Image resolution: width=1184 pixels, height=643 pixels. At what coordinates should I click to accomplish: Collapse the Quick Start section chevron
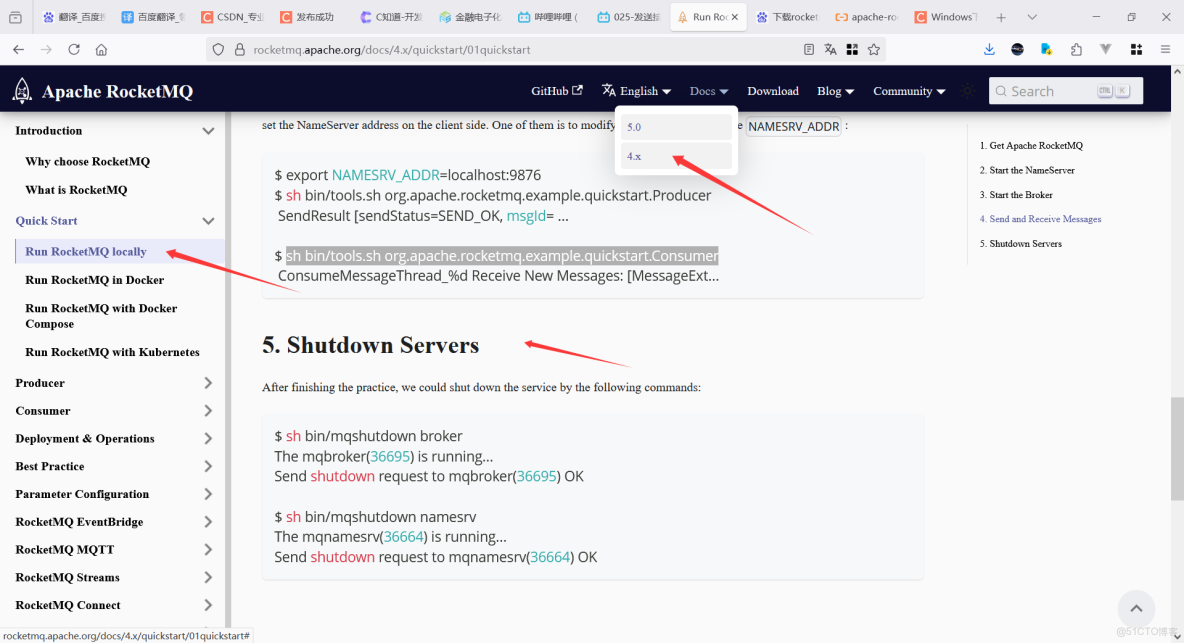coord(208,220)
